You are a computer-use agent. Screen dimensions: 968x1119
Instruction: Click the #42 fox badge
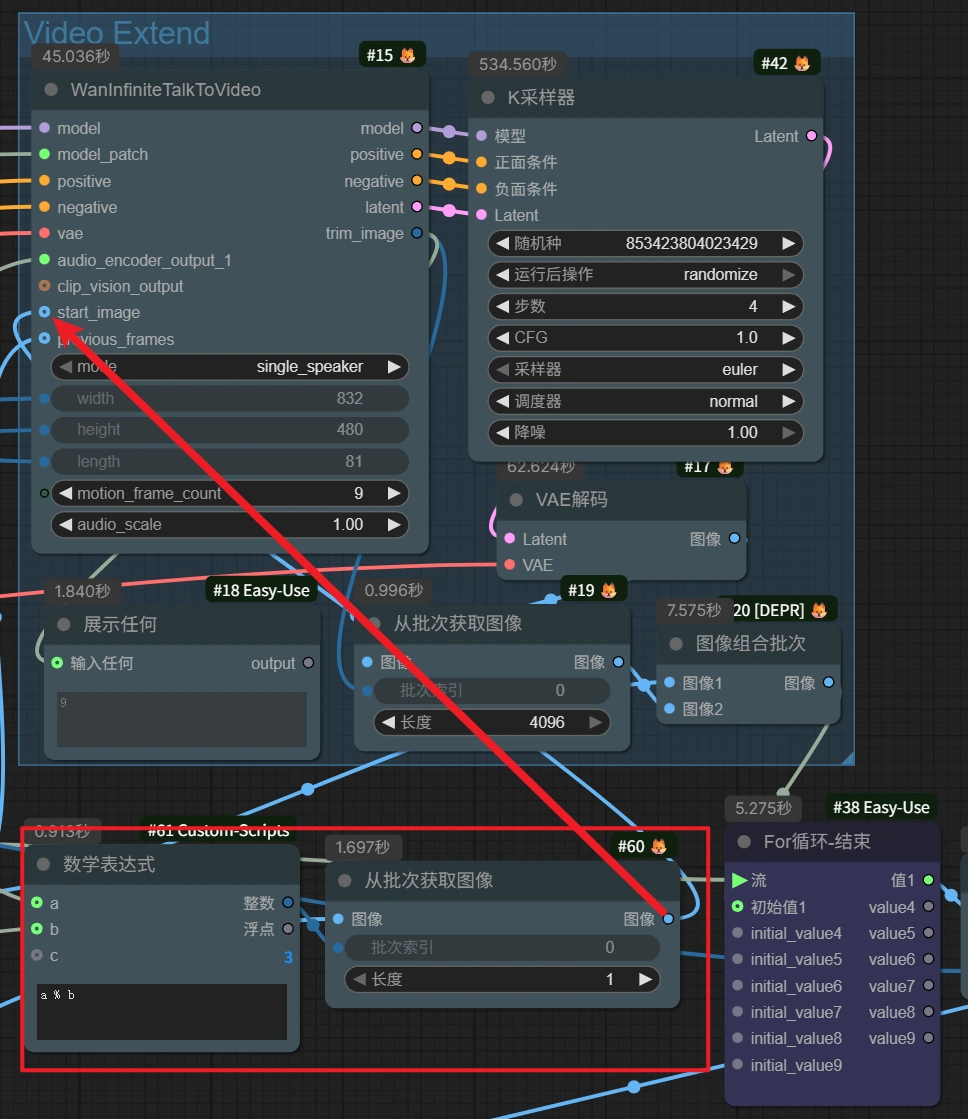point(787,63)
